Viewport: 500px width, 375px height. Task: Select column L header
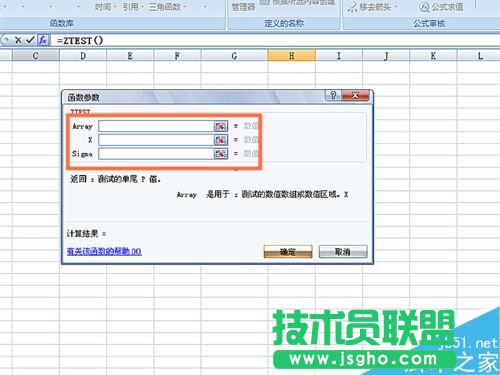(x=480, y=56)
